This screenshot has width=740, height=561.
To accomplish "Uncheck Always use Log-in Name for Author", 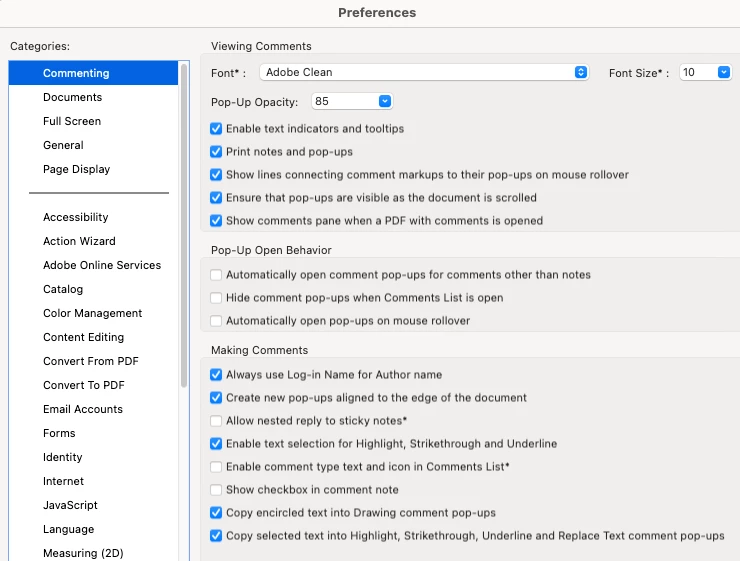I will [x=216, y=375].
